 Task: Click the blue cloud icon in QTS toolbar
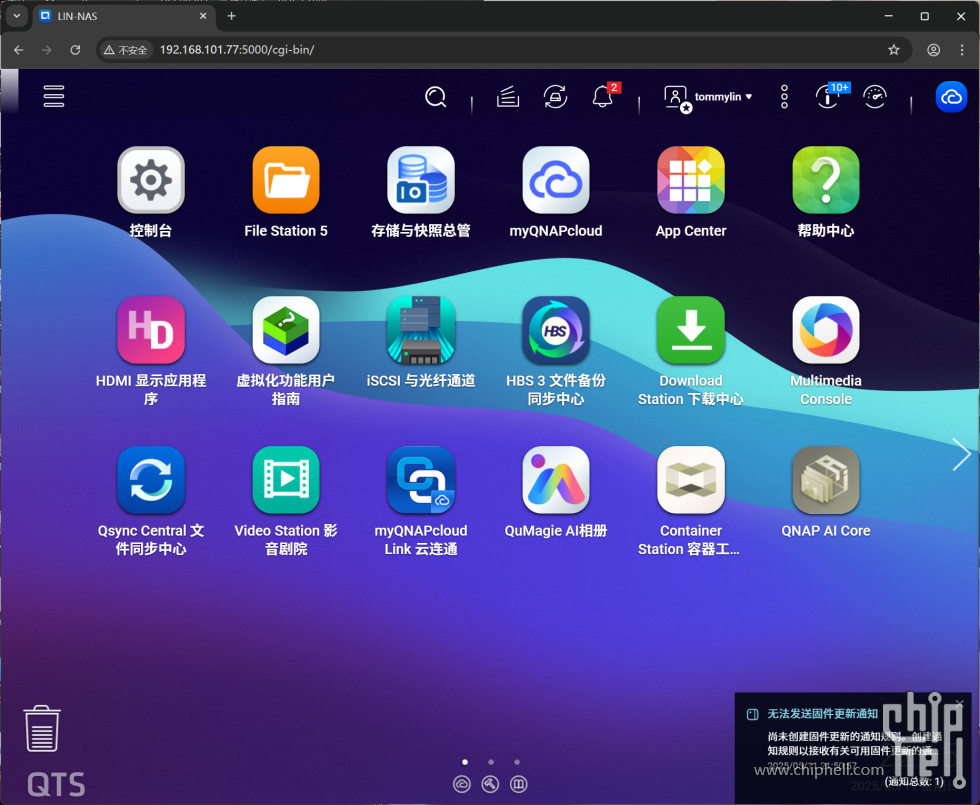951,97
